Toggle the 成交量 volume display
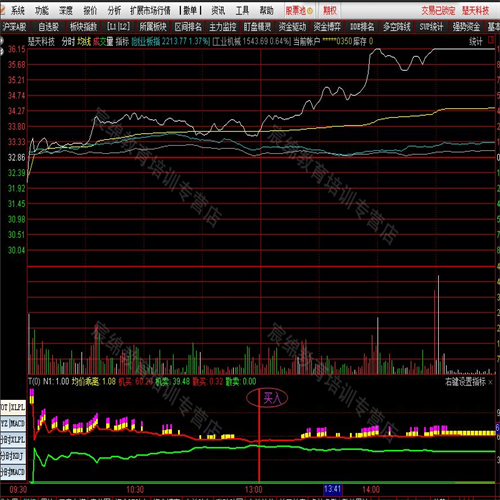 (103, 41)
